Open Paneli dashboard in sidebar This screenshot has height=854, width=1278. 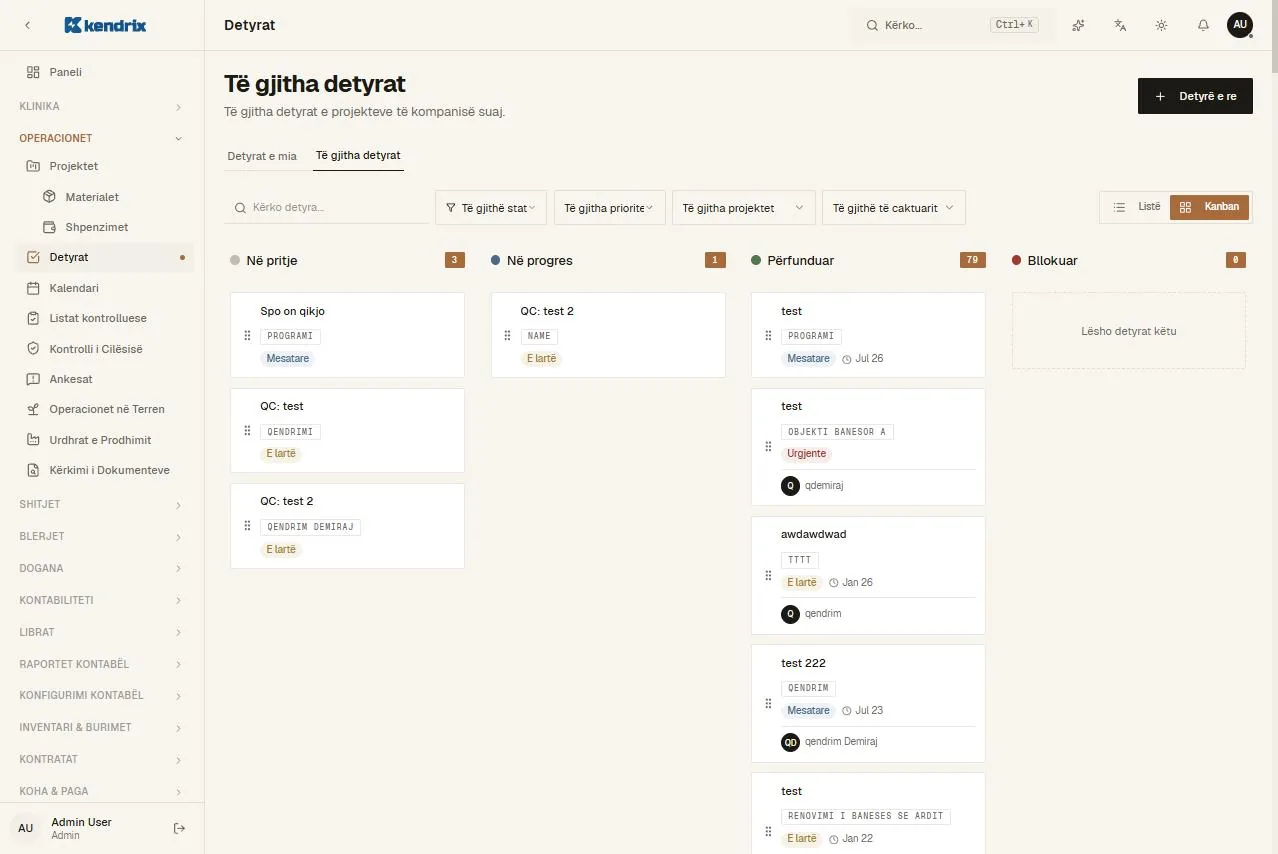pos(102,72)
